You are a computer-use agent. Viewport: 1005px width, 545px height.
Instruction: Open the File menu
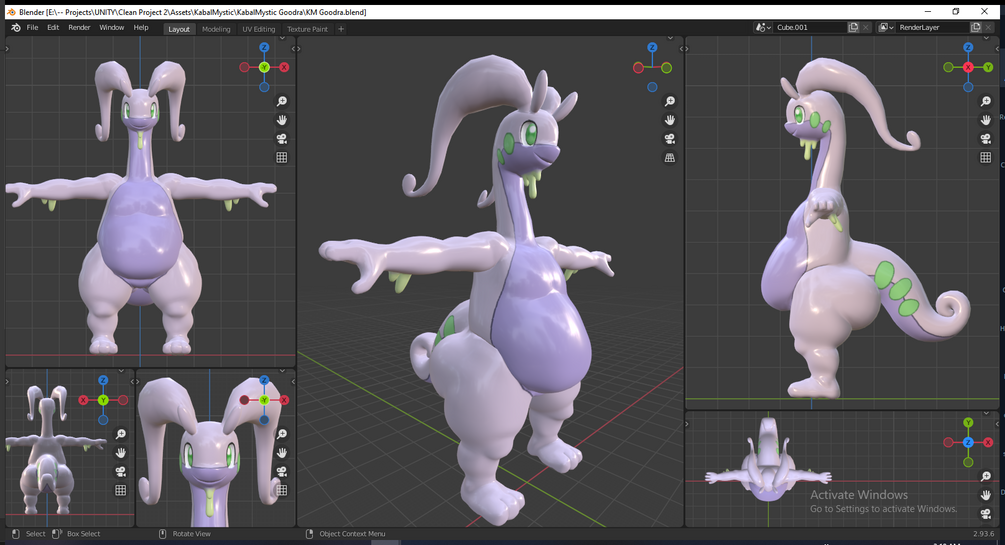32,28
